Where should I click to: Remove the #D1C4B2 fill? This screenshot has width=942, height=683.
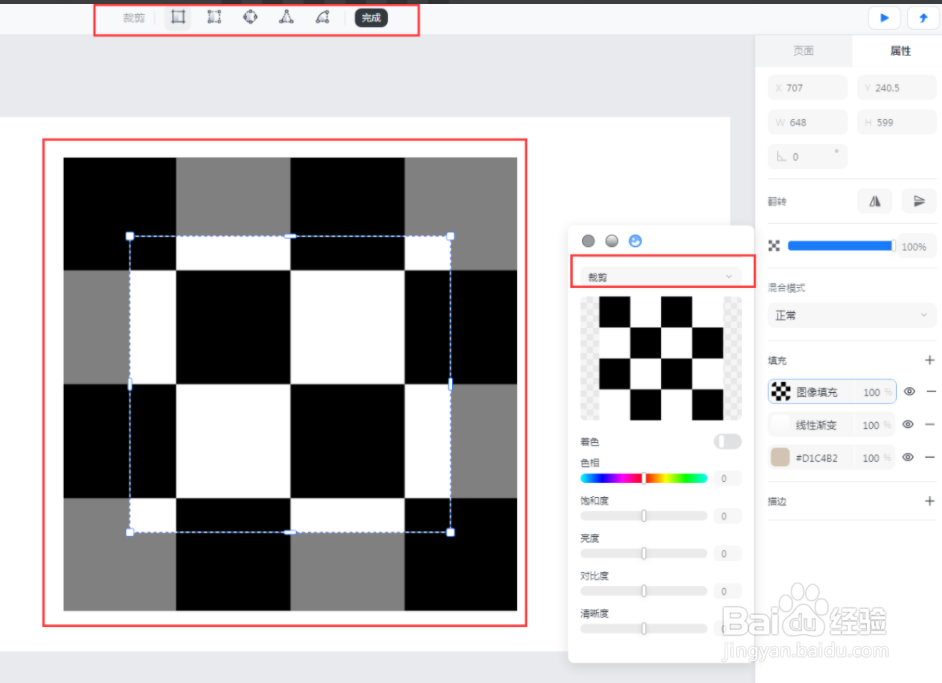930,457
